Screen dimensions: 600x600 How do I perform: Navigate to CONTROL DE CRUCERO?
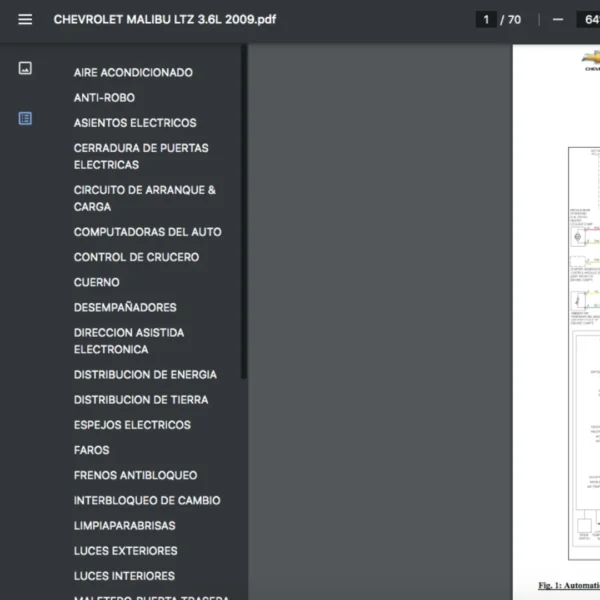click(136, 257)
